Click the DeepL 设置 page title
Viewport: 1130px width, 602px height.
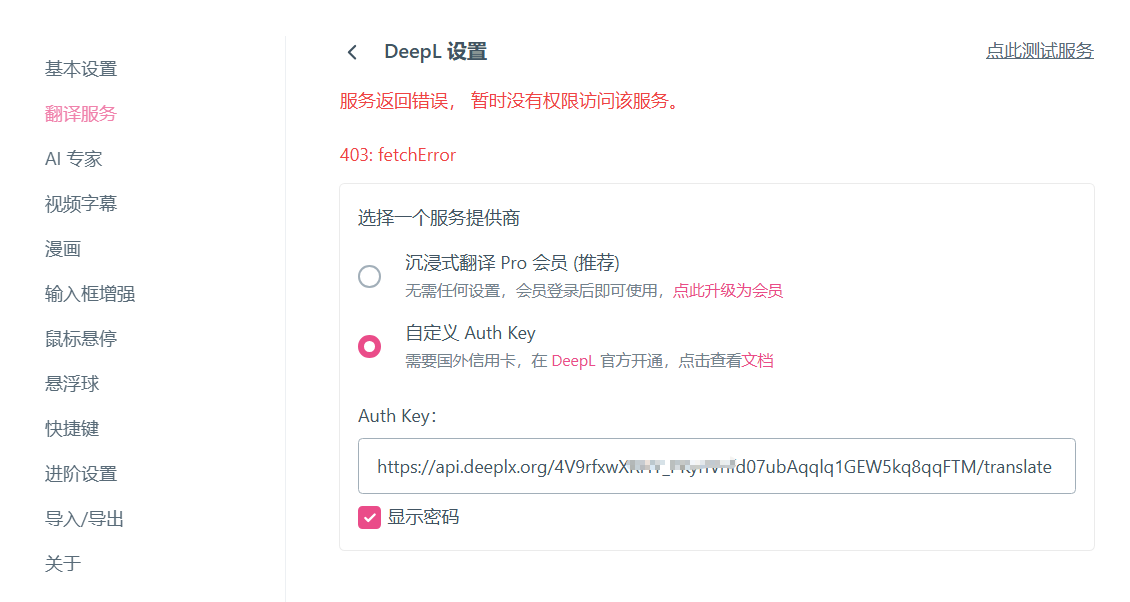[x=435, y=52]
